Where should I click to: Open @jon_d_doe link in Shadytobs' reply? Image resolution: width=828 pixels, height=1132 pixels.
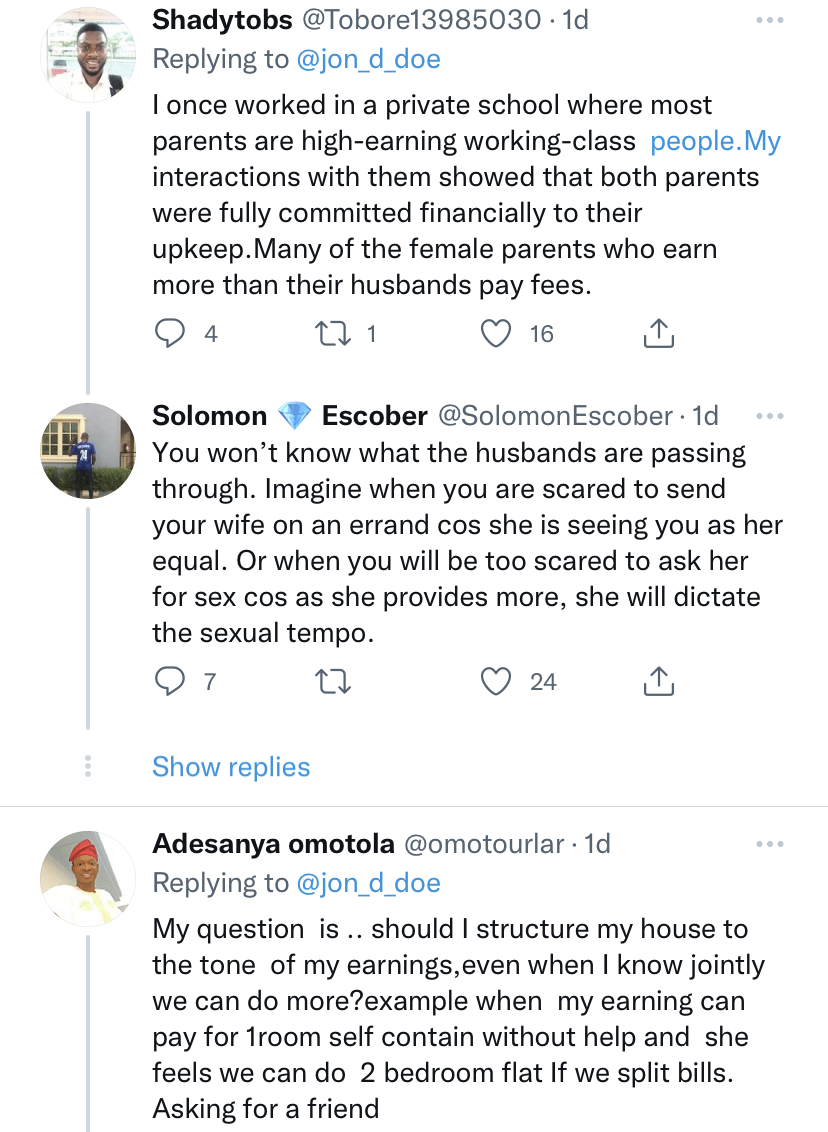(368, 60)
